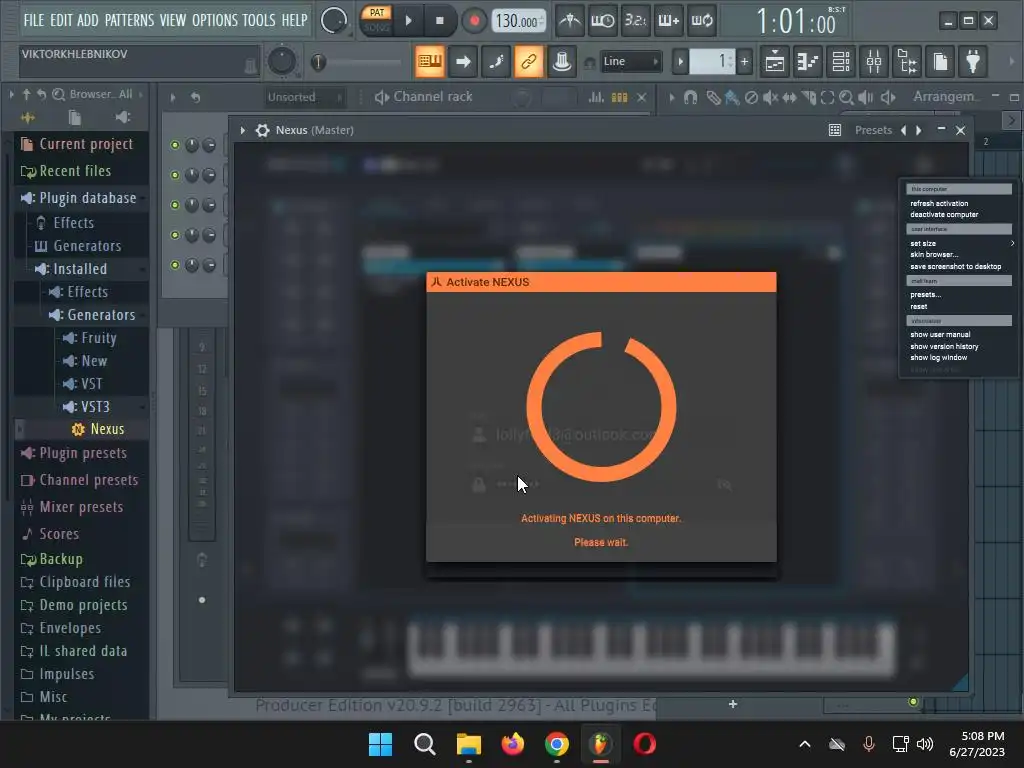1024x768 pixels.
Task: Toggle the wait for input recording icon
Action: coord(602,21)
